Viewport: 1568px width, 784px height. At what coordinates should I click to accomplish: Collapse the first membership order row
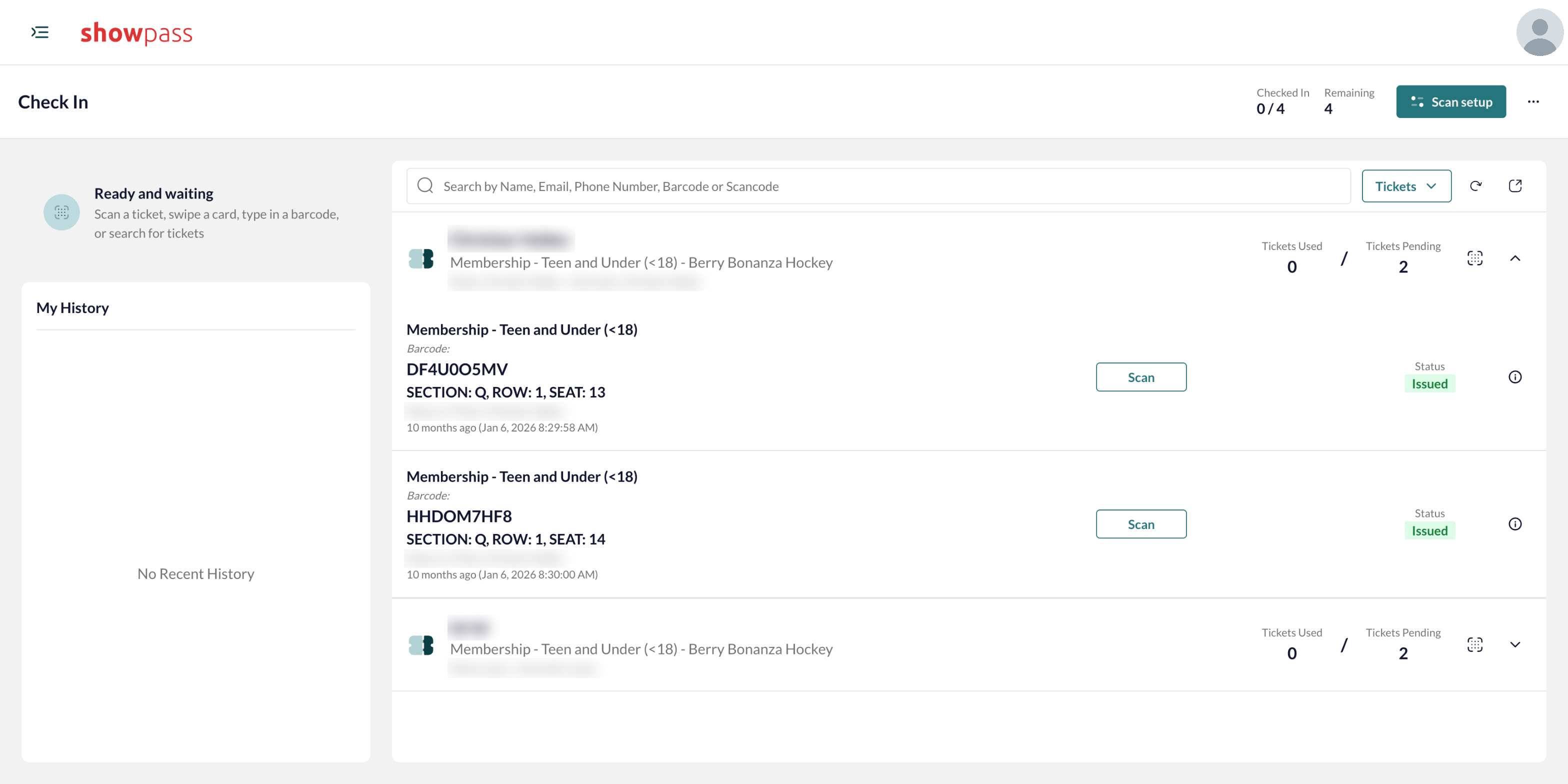(x=1515, y=258)
